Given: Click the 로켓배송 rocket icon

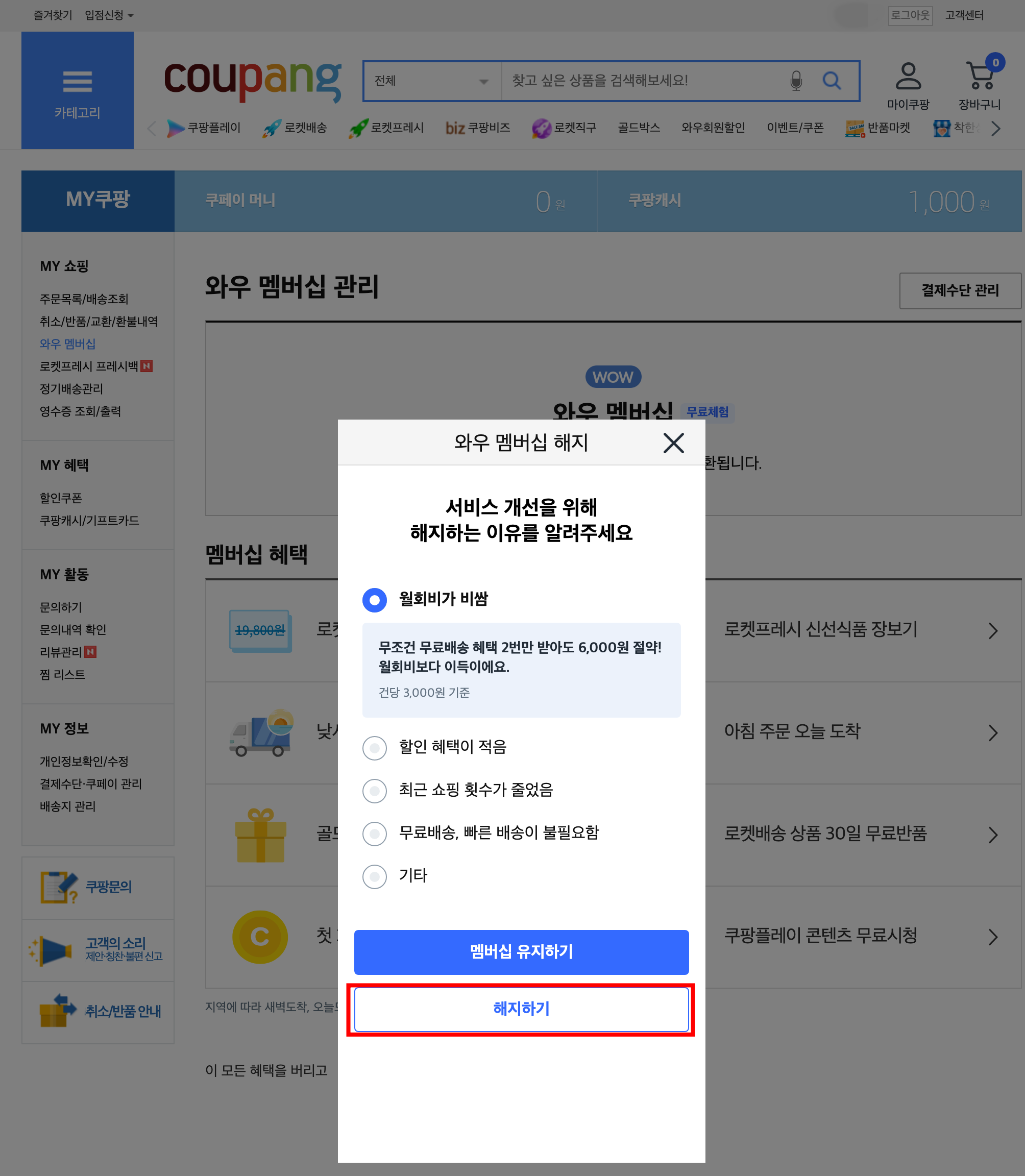Looking at the screenshot, I should tap(272, 128).
